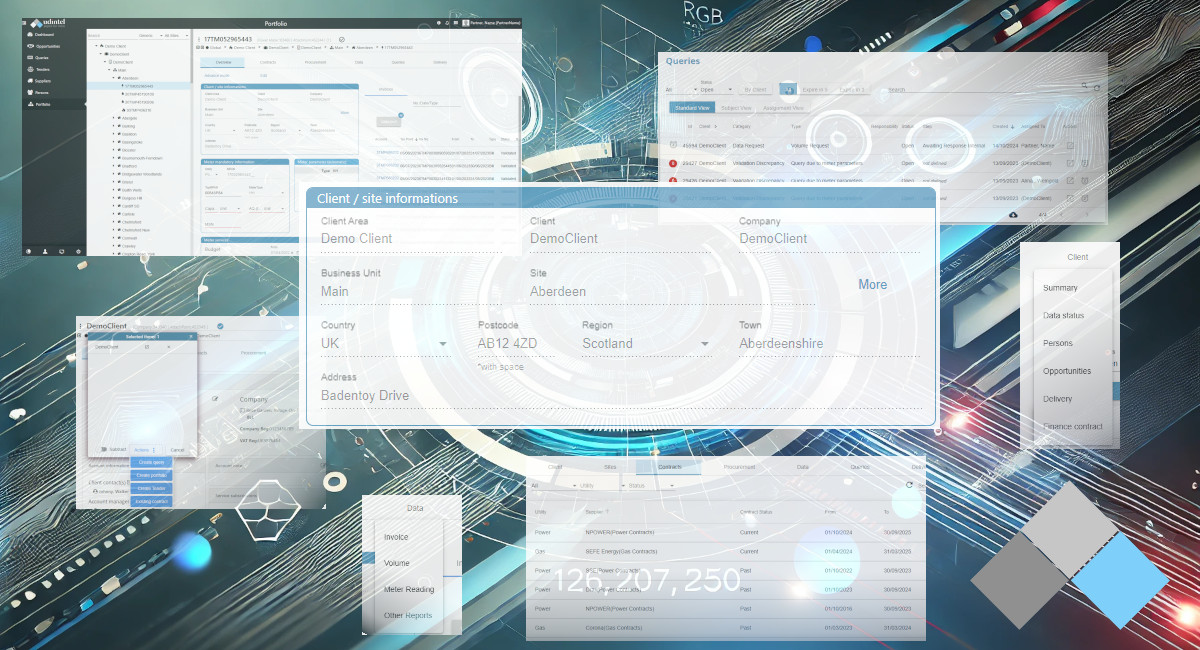
Task: Click the More link in Client site informations
Action: click(x=872, y=285)
